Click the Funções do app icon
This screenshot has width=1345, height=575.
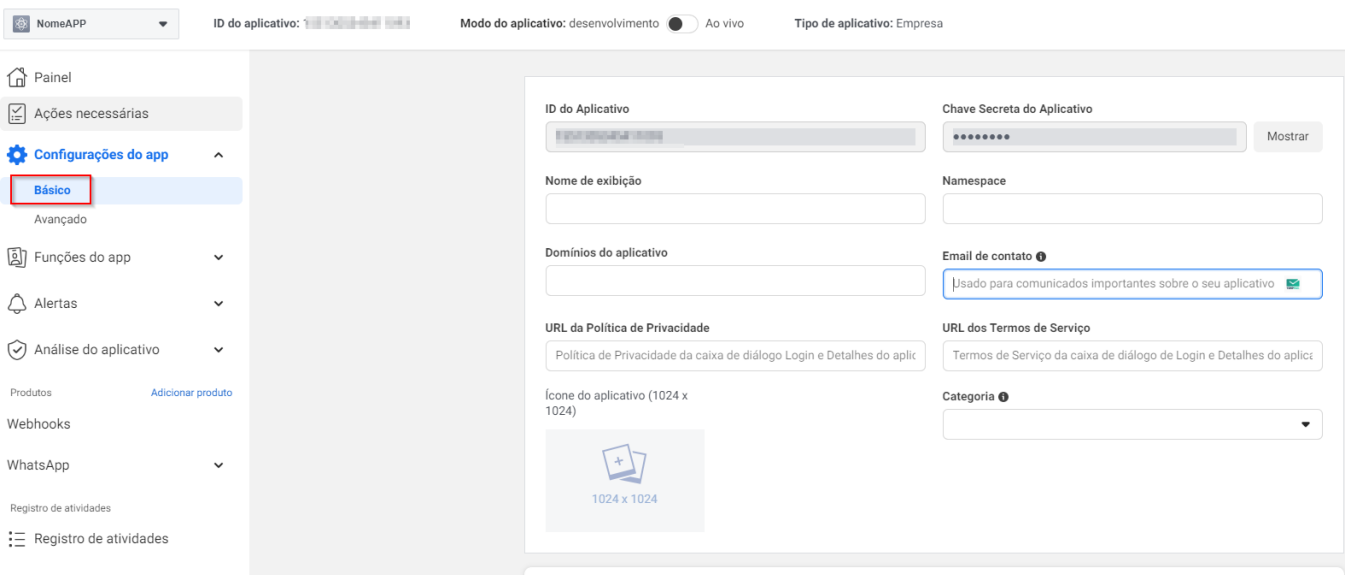coord(17,257)
